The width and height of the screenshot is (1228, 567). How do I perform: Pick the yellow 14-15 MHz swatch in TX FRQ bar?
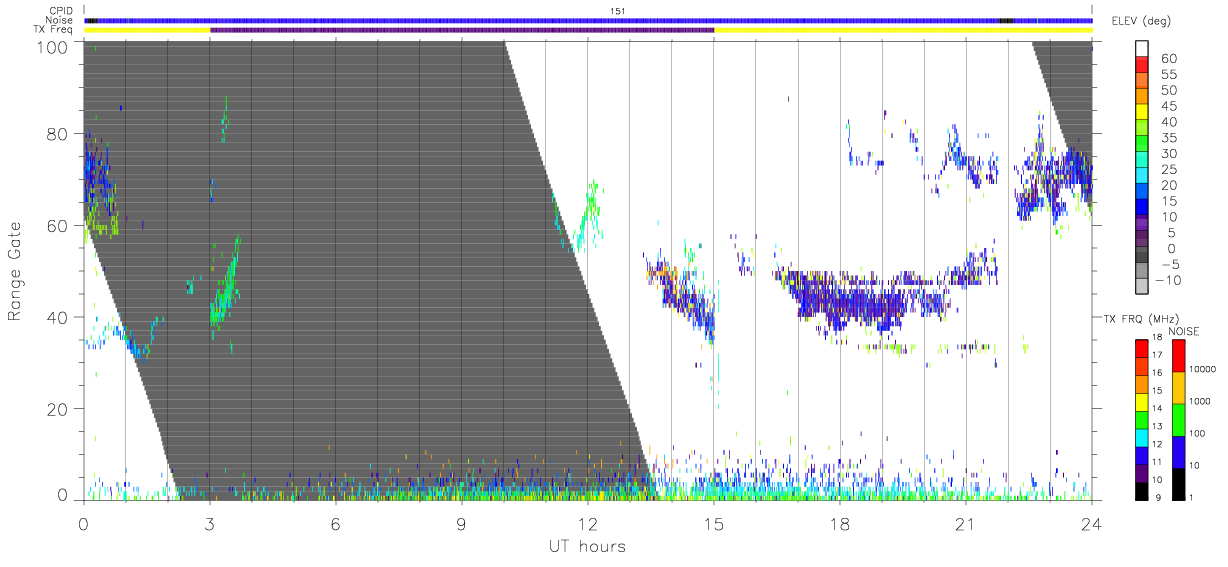point(1144,401)
